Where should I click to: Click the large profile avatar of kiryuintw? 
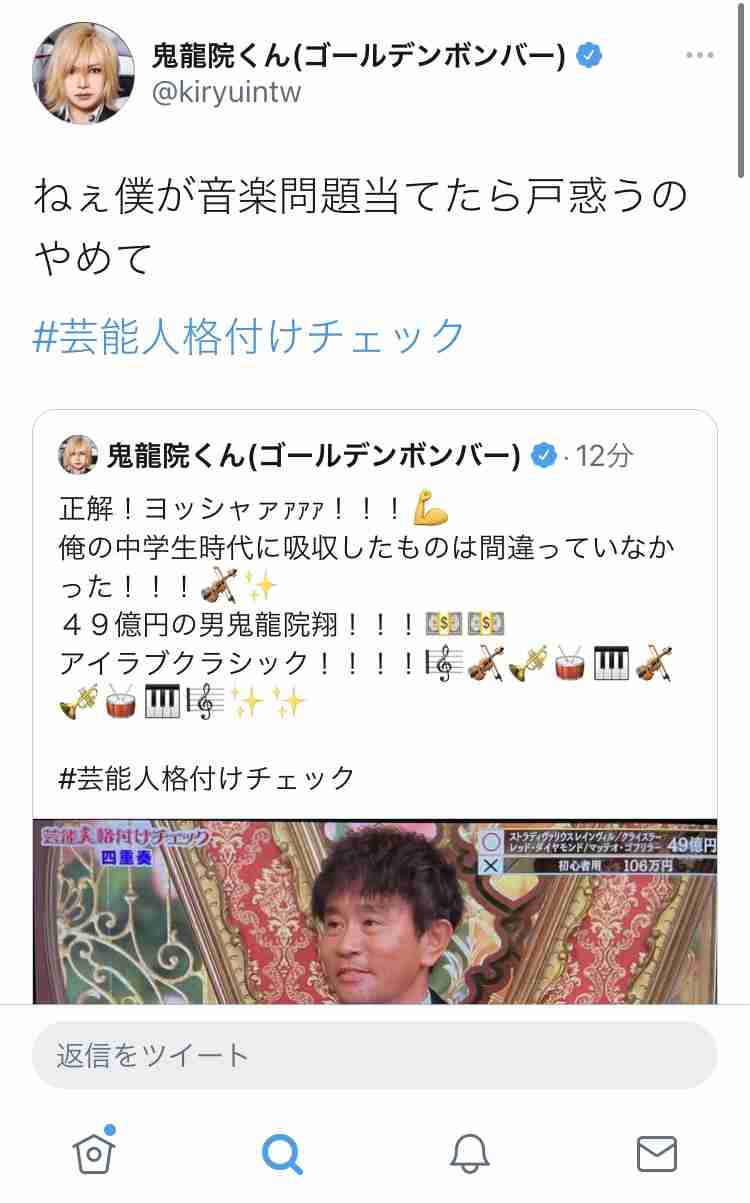click(83, 73)
